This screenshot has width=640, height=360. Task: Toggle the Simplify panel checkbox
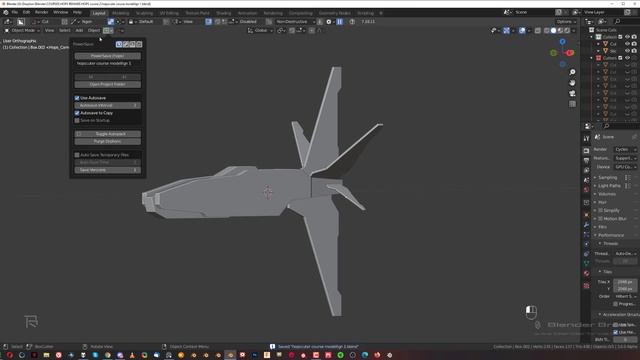tap(600, 211)
